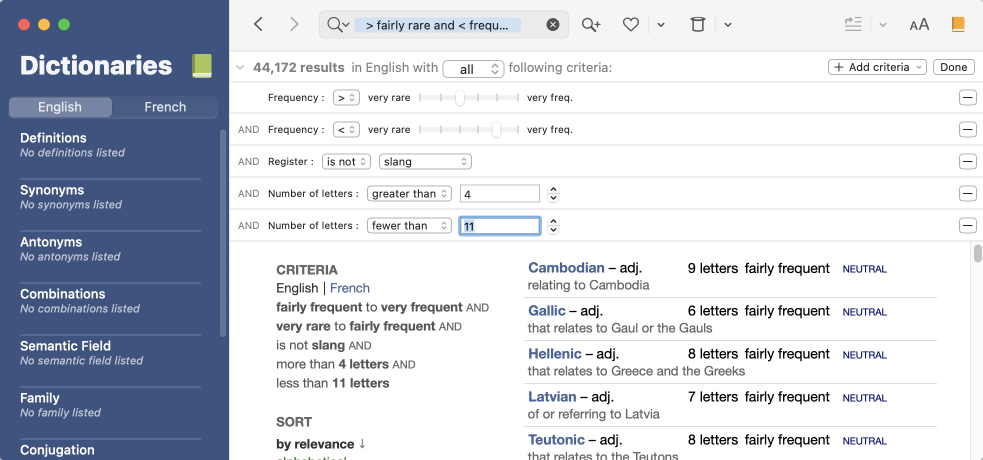
Task: Click the sidebar scrollbar
Action: coord(223,233)
